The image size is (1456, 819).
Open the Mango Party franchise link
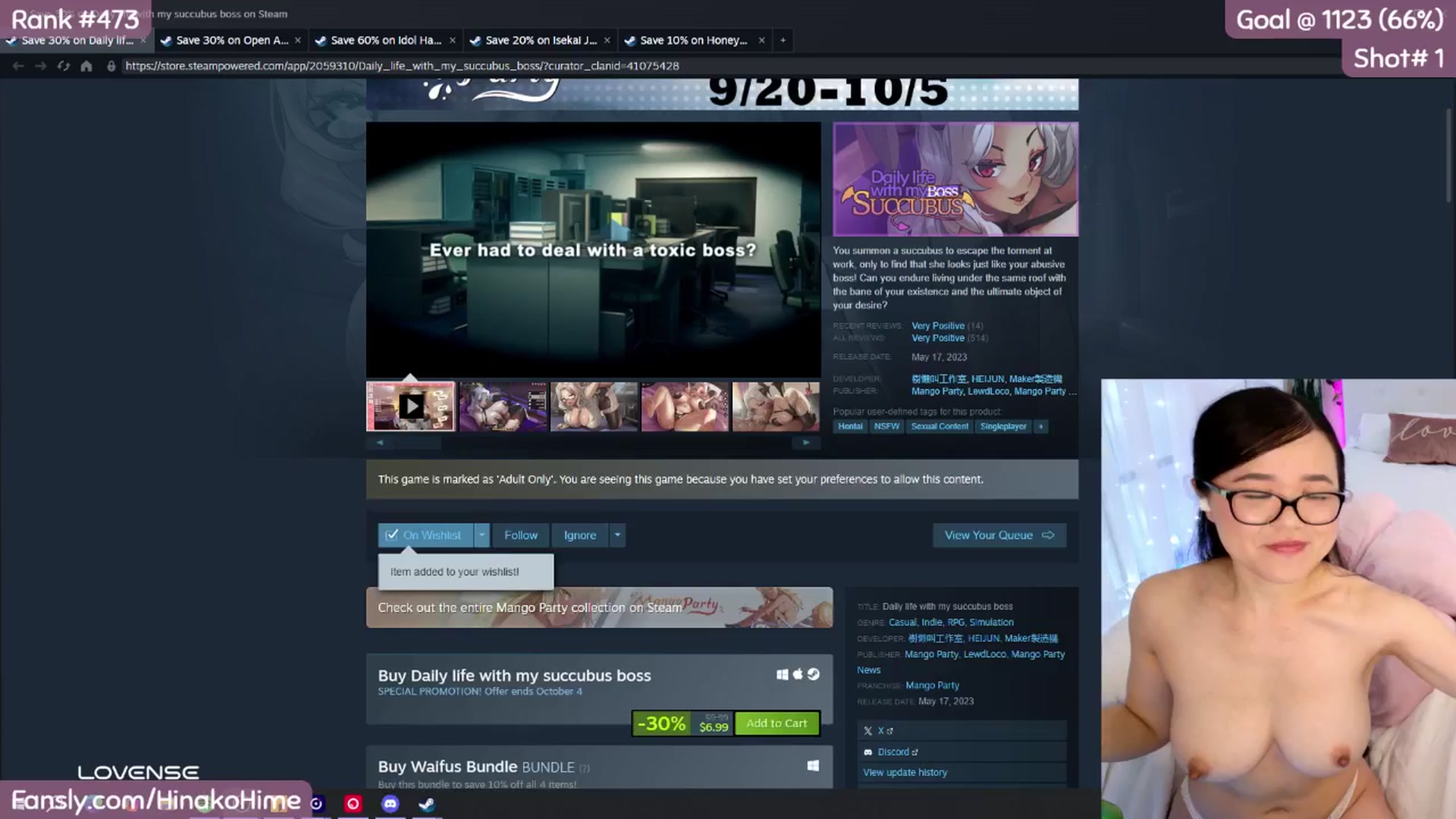(x=932, y=686)
